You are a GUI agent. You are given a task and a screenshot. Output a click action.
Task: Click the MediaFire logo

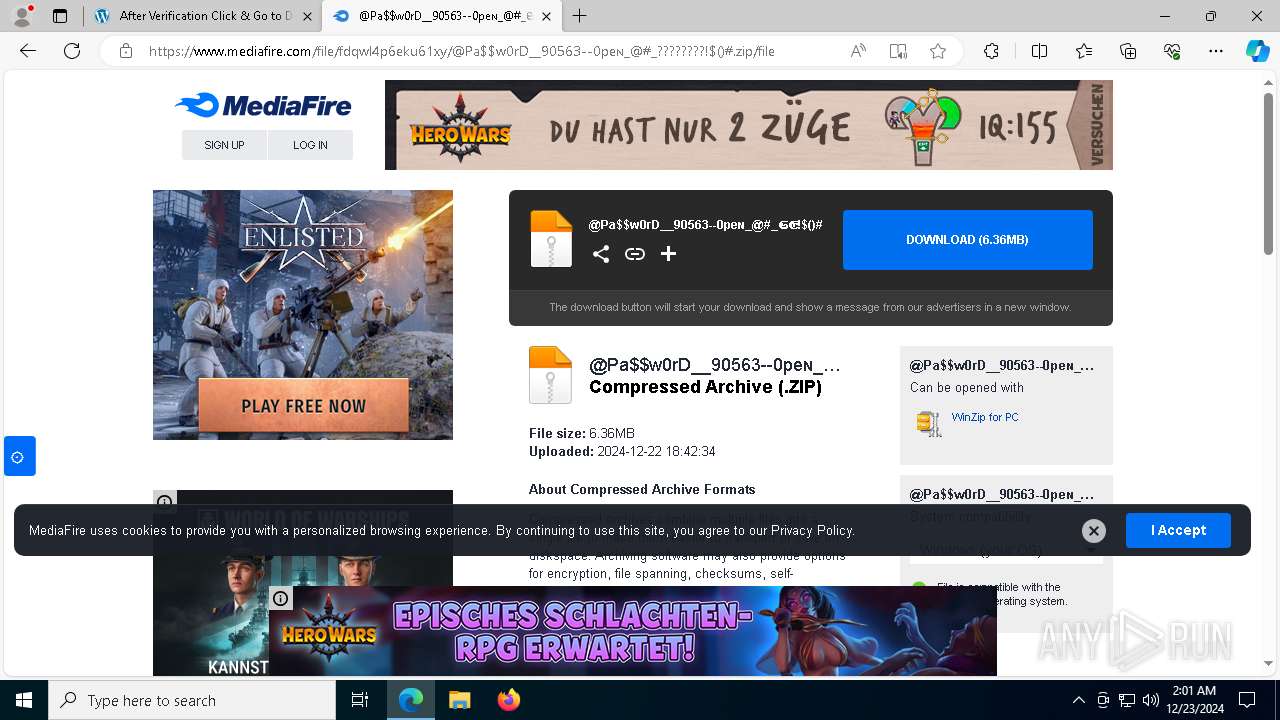(x=263, y=105)
